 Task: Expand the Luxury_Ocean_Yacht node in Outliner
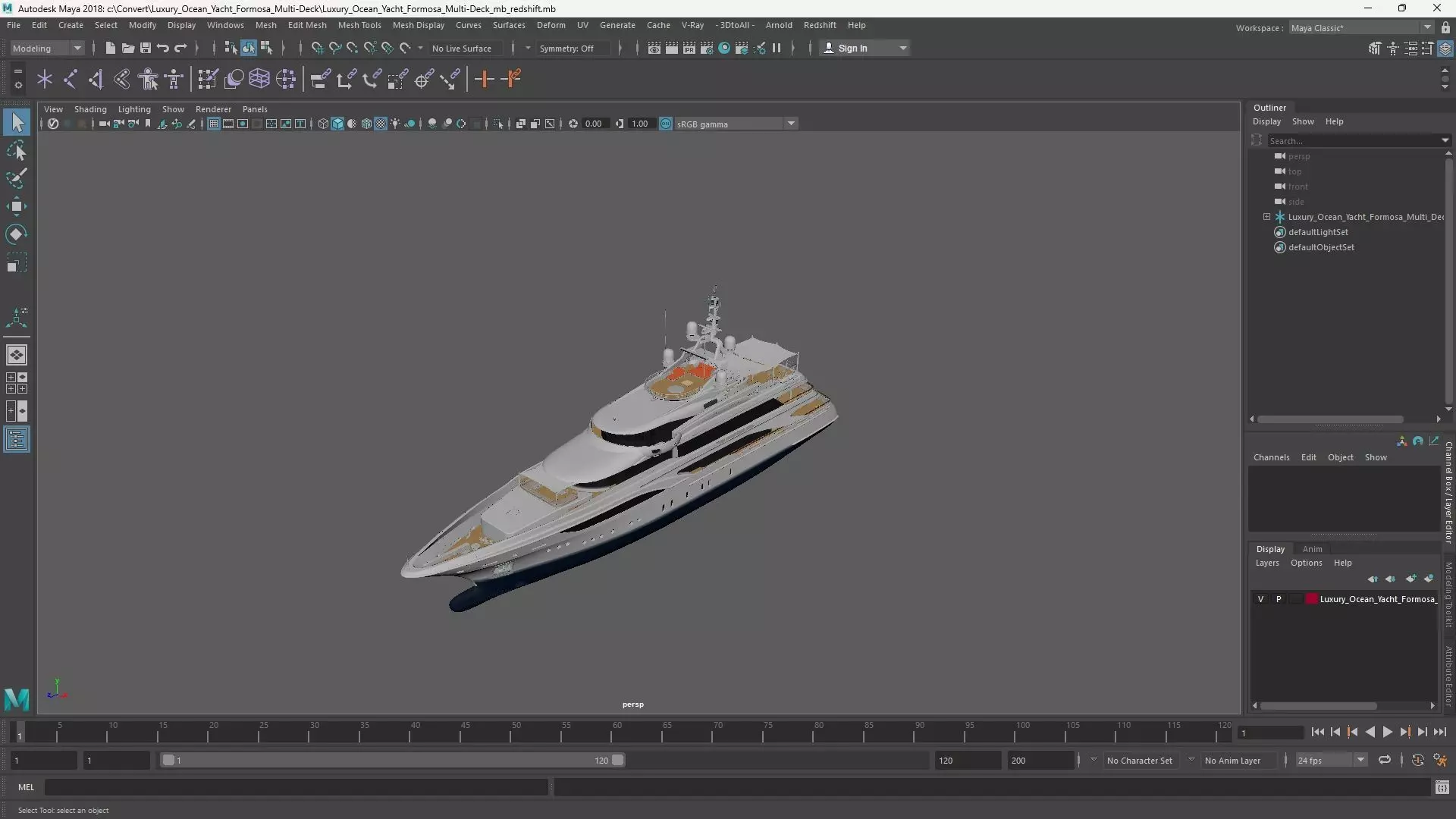pyautogui.click(x=1266, y=217)
